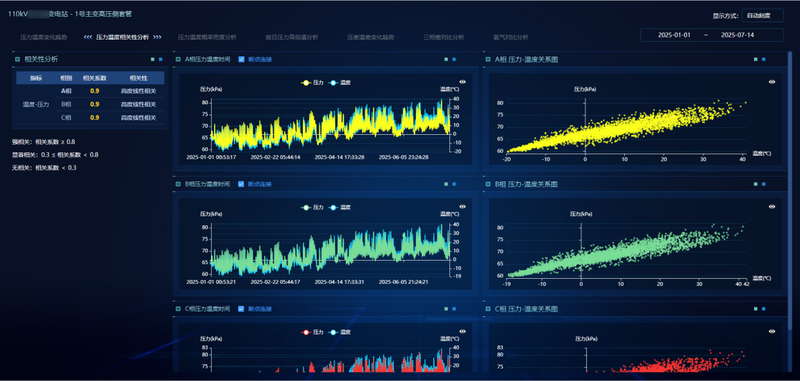Image resolution: width=800 pixels, height=381 pixels.
Task: Toggle cyan 温度 legend in A相 chart
Action: point(340,83)
